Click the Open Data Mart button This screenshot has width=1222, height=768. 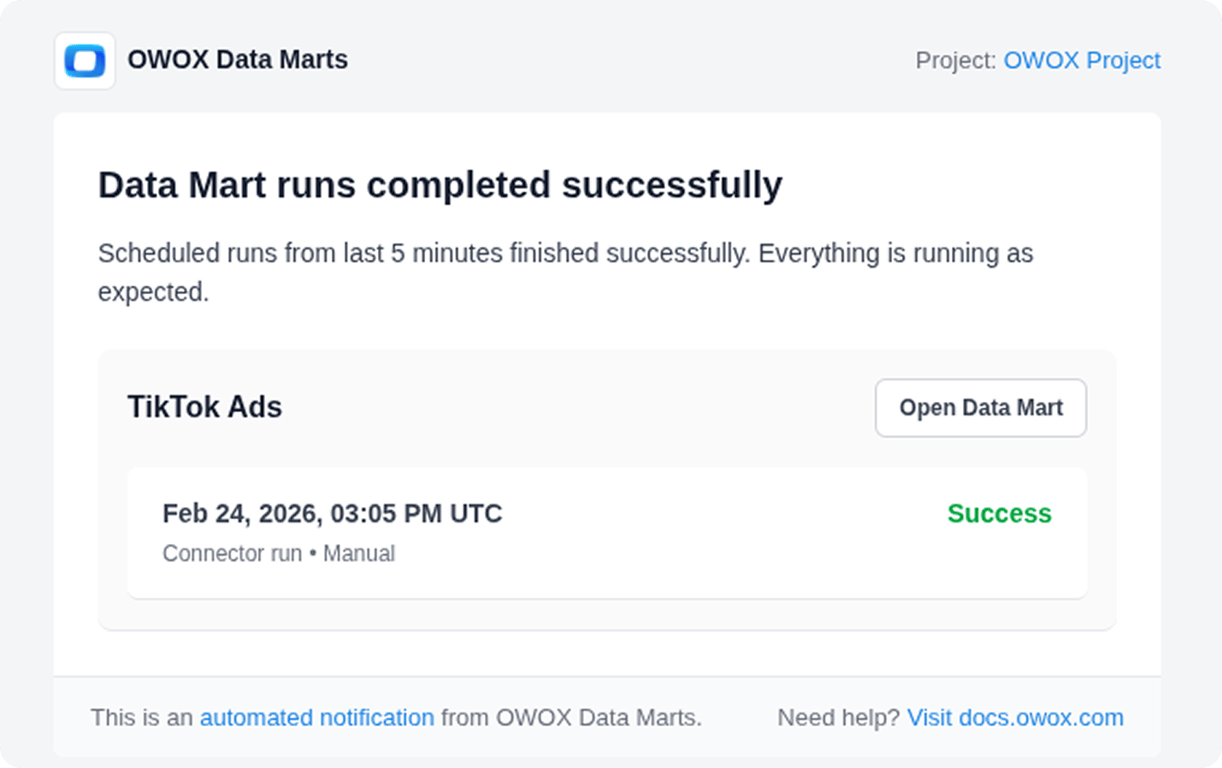point(980,407)
